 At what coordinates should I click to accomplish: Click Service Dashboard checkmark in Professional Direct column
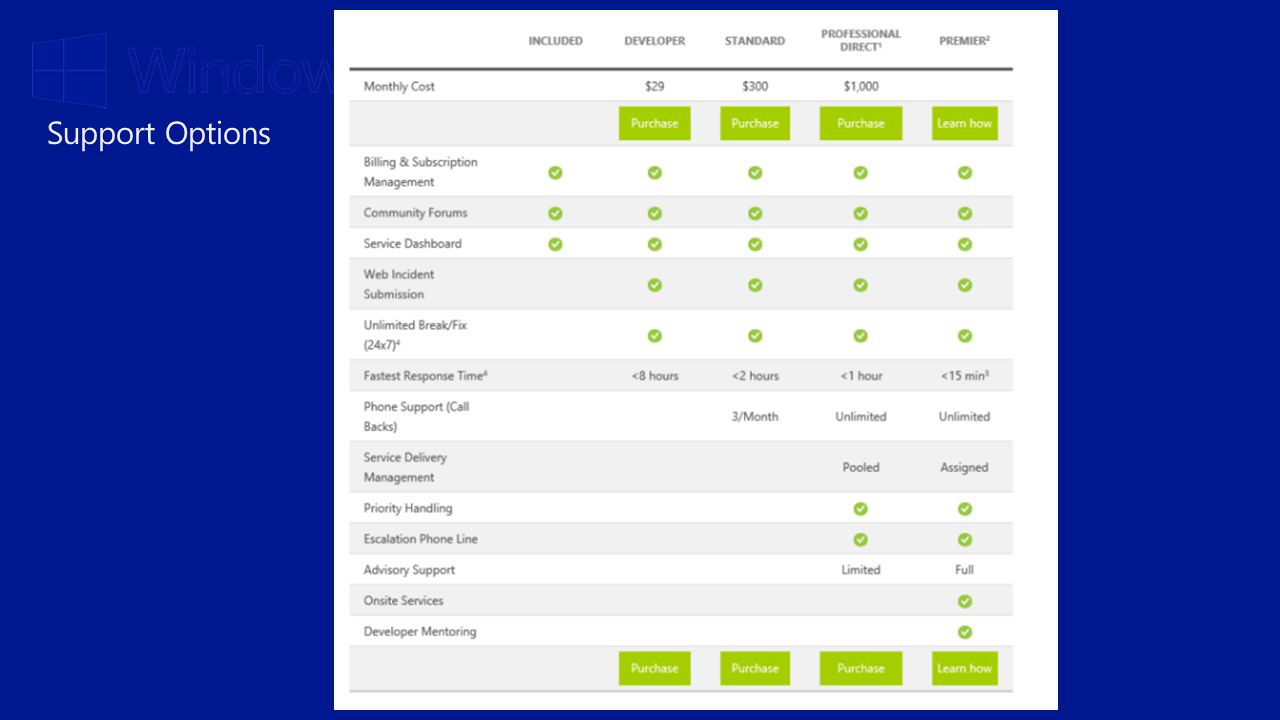860,244
